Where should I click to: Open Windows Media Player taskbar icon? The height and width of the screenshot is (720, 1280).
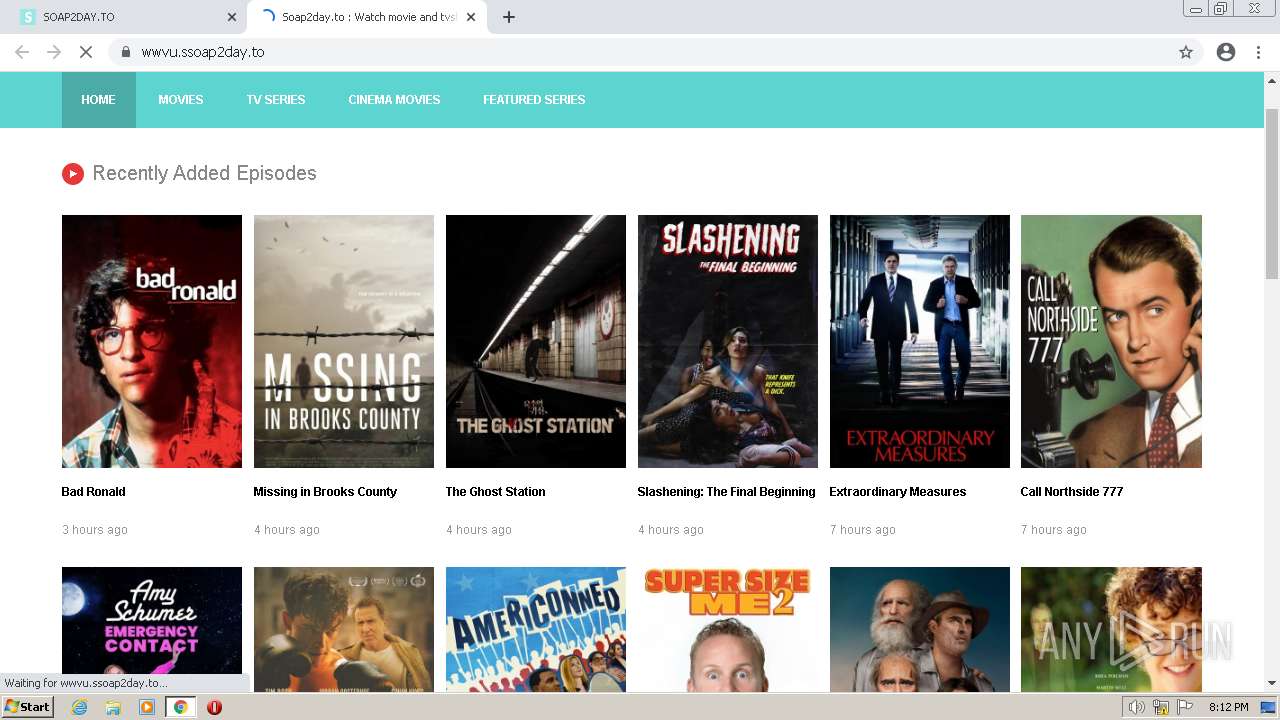[147, 707]
